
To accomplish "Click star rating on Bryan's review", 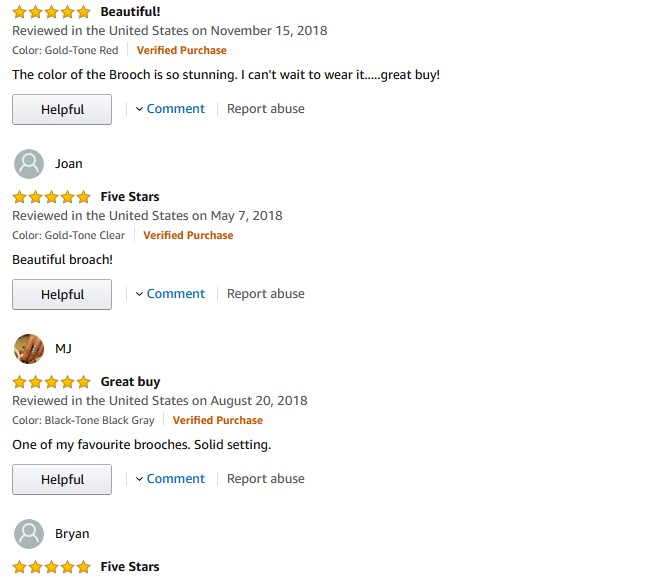I will 51,567.
